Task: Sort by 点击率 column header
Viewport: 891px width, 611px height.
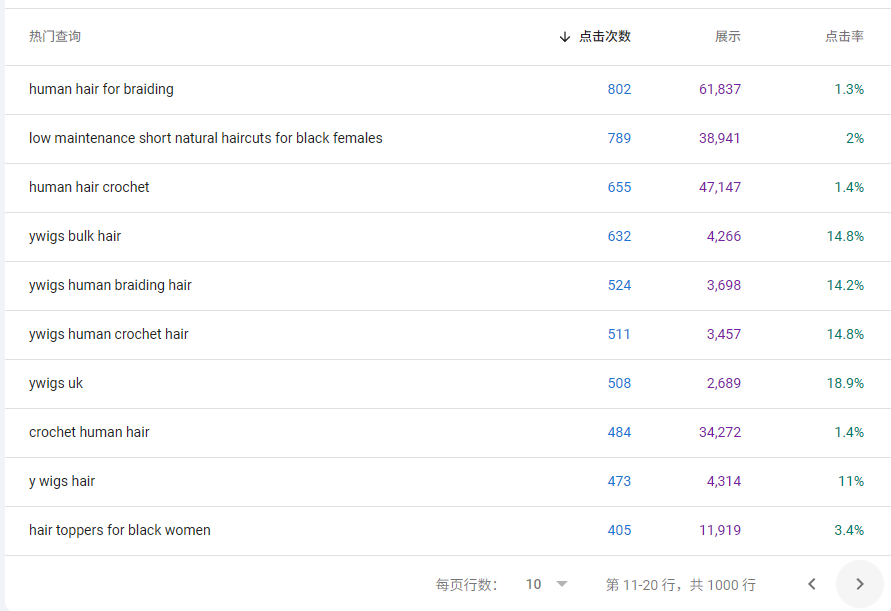Action: pyautogui.click(x=844, y=36)
